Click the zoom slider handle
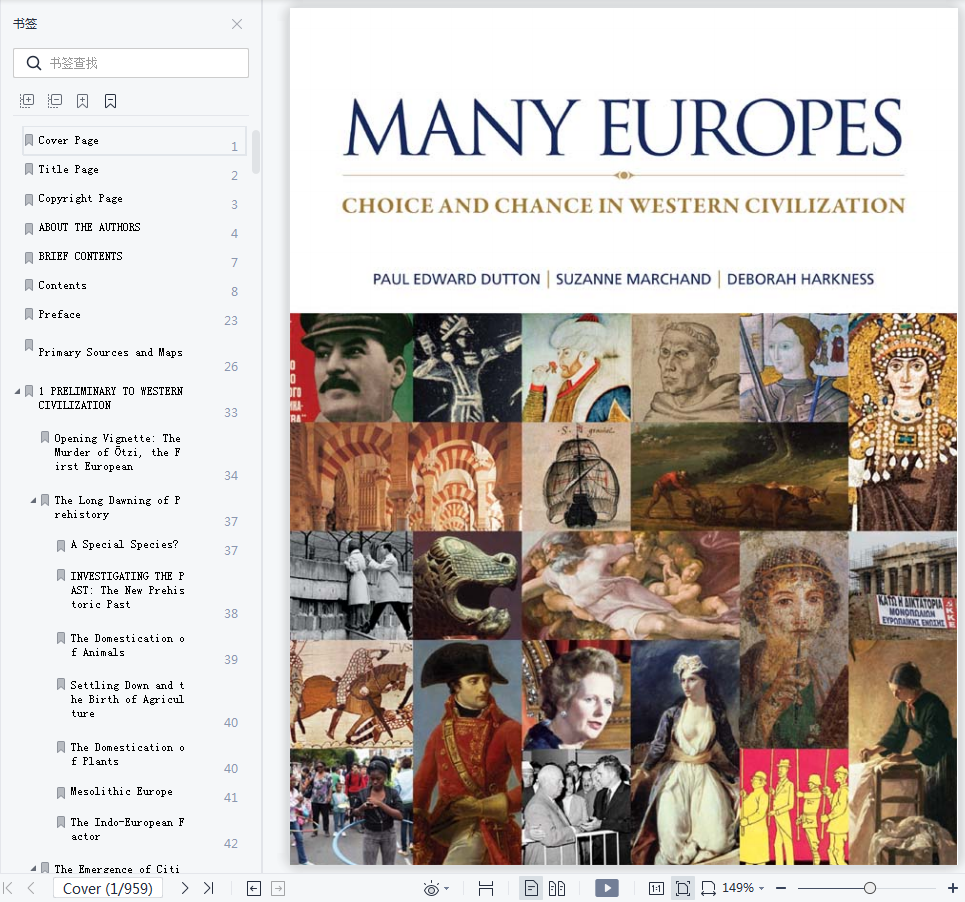 click(870, 888)
